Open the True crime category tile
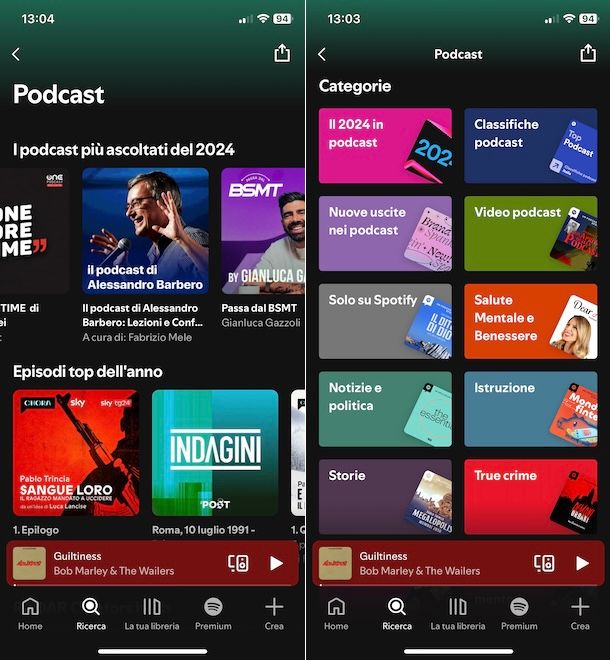Viewport: 610px width, 660px height. pos(531,497)
